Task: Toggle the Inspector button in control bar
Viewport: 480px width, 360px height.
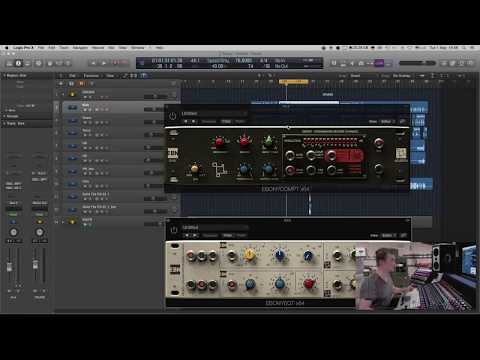Action: pos(19,63)
